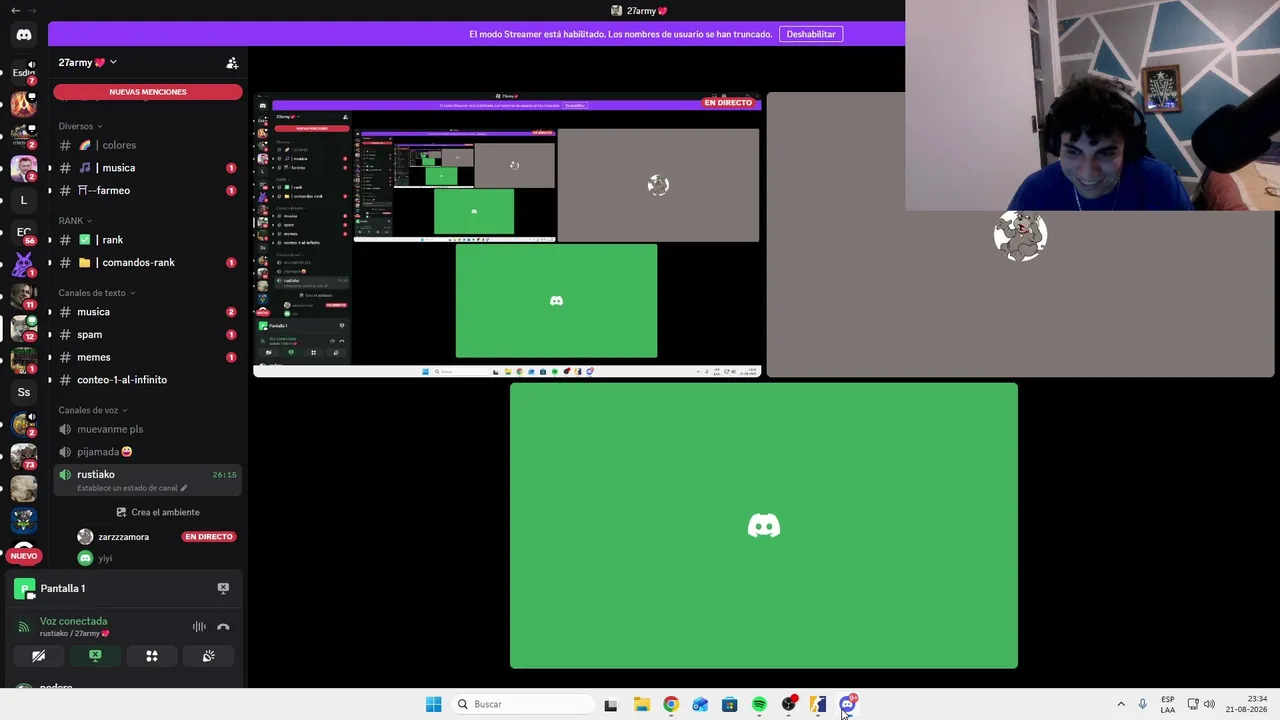The image size is (1280, 720).
Task: Toggle microphone icon in system tray
Action: point(1142,704)
